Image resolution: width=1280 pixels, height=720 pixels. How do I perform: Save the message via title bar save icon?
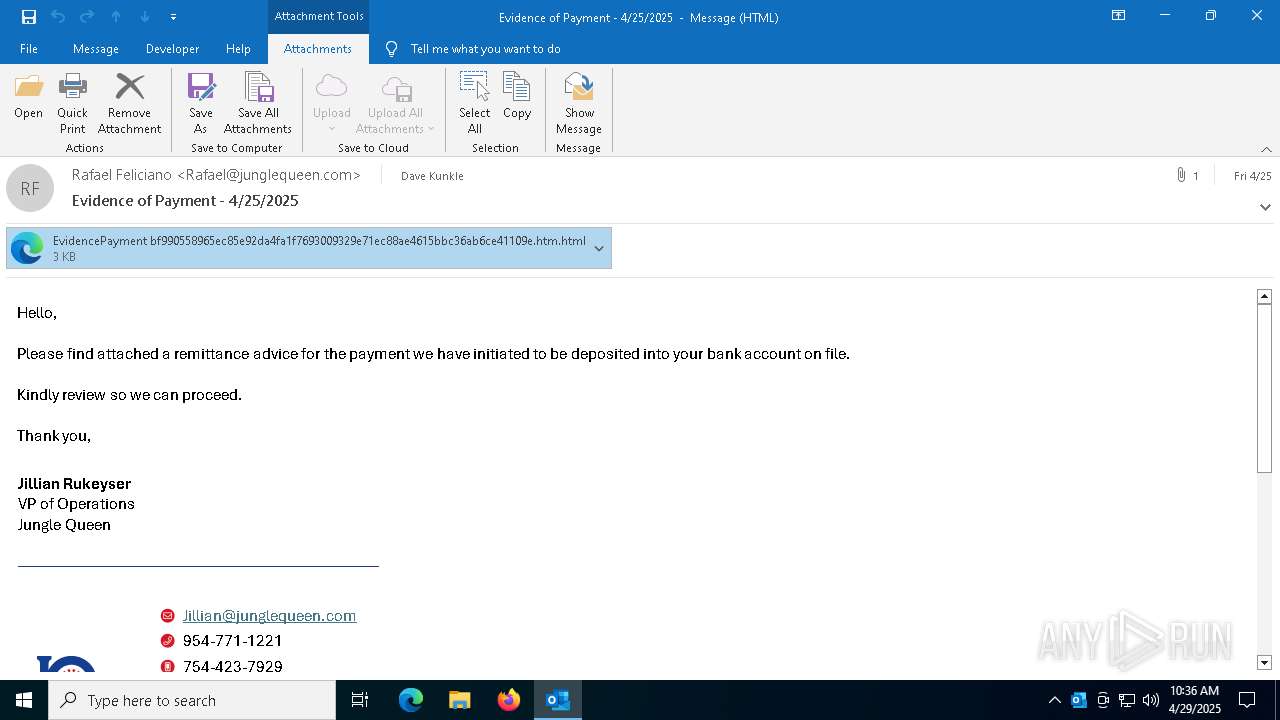click(29, 17)
